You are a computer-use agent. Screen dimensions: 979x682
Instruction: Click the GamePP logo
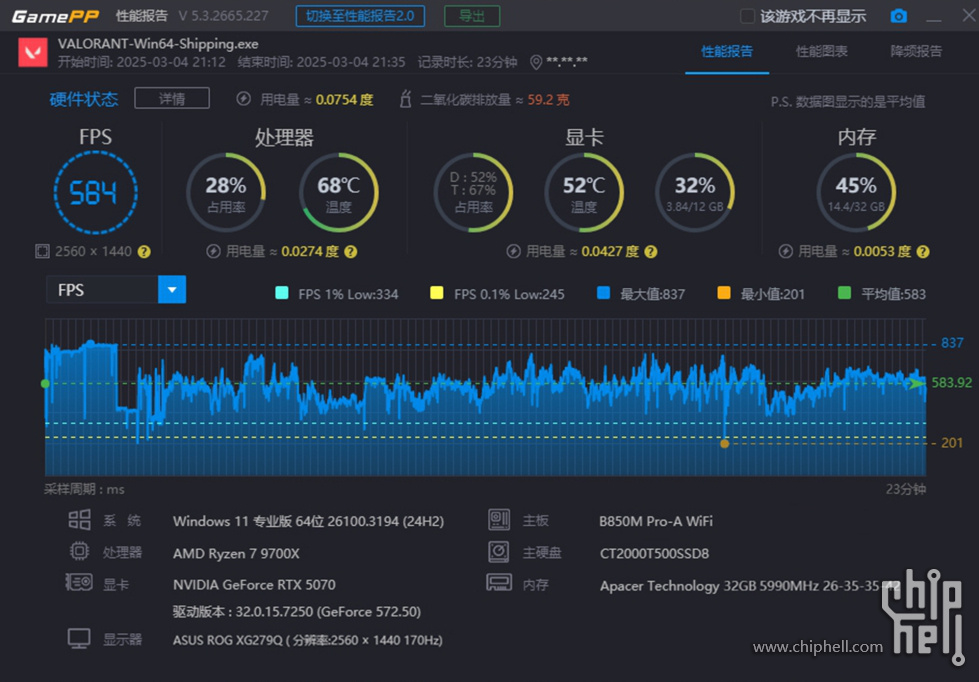pyautogui.click(x=55, y=16)
